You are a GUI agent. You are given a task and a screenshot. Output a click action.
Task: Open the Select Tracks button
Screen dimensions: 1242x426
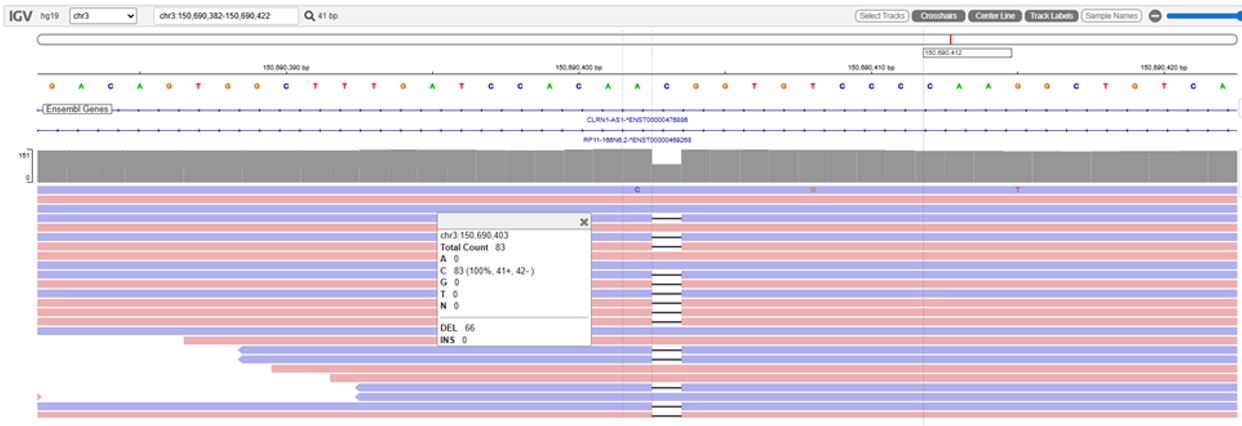point(881,16)
